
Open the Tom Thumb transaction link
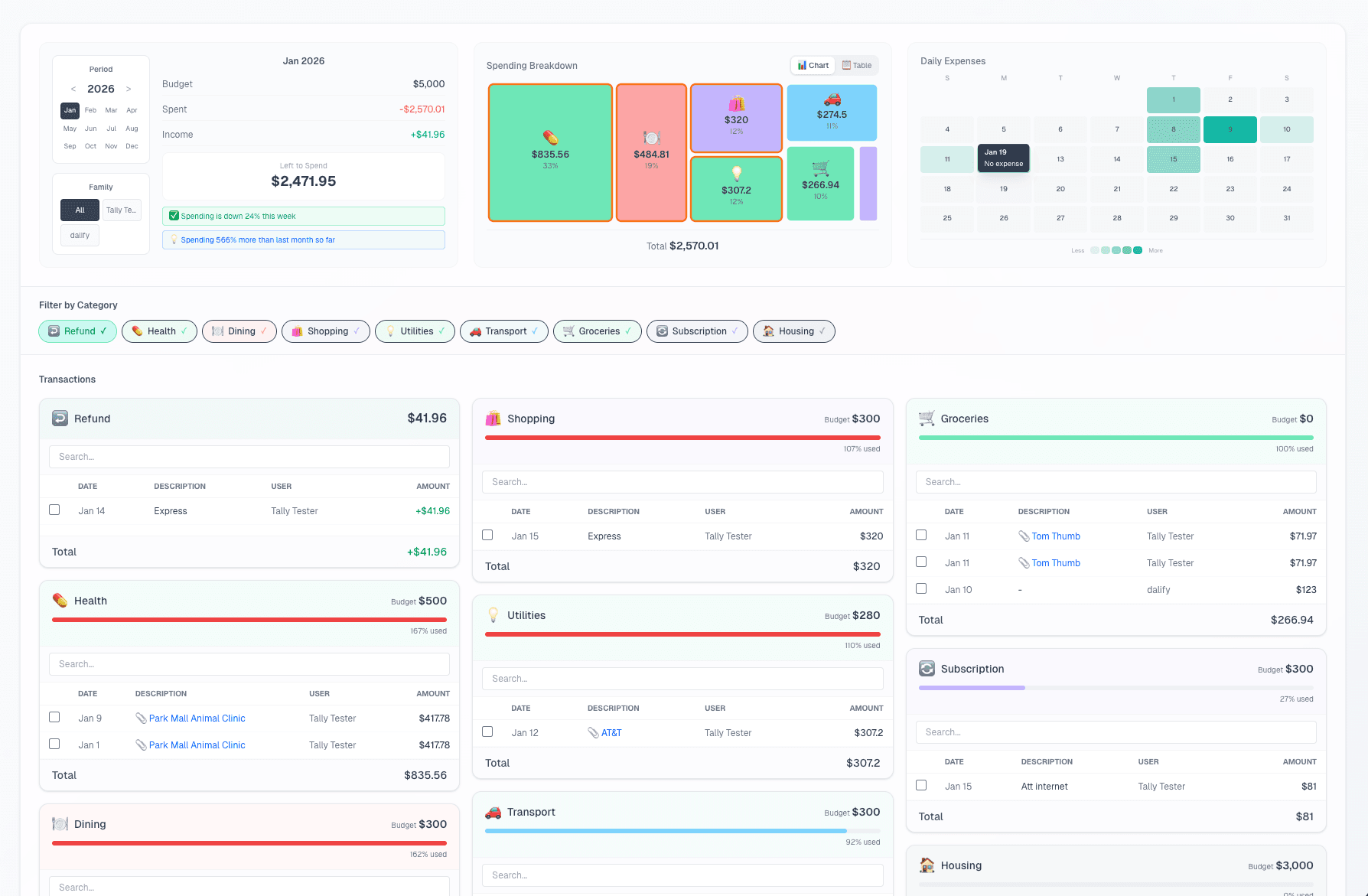click(x=1058, y=536)
